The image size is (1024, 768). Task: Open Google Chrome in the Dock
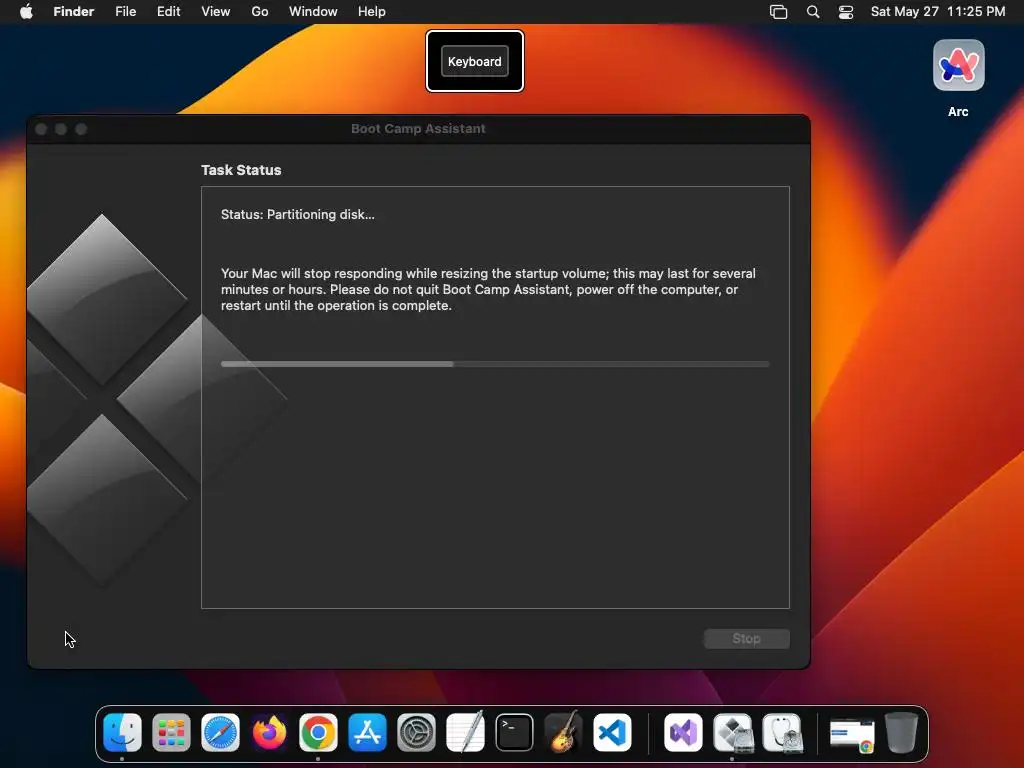pyautogui.click(x=318, y=732)
